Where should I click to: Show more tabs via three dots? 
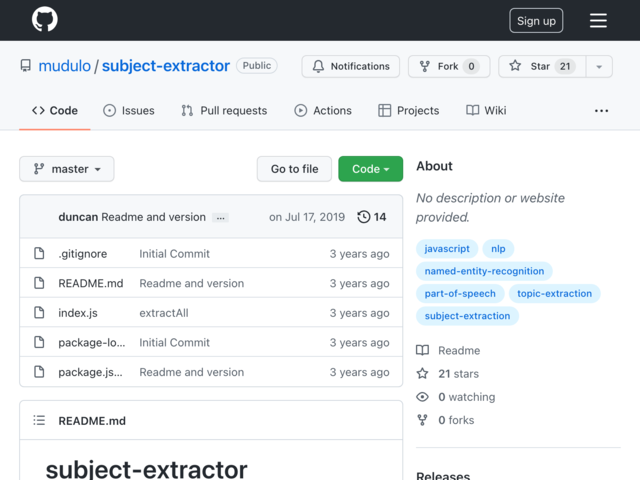click(x=601, y=111)
